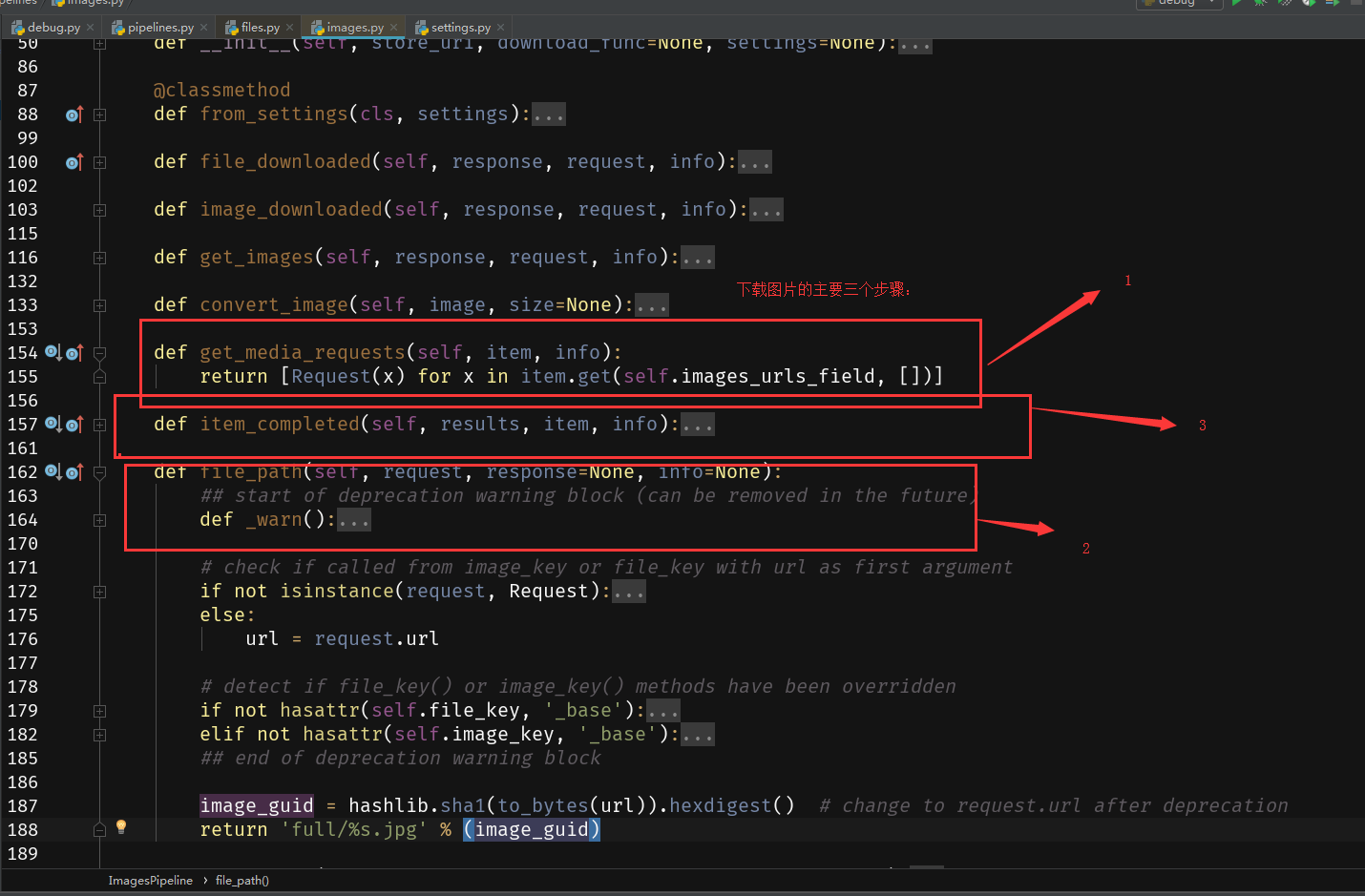Click the overrides-method gutter icon on line 88
Viewport: 1365px width, 896px height.
(x=74, y=115)
